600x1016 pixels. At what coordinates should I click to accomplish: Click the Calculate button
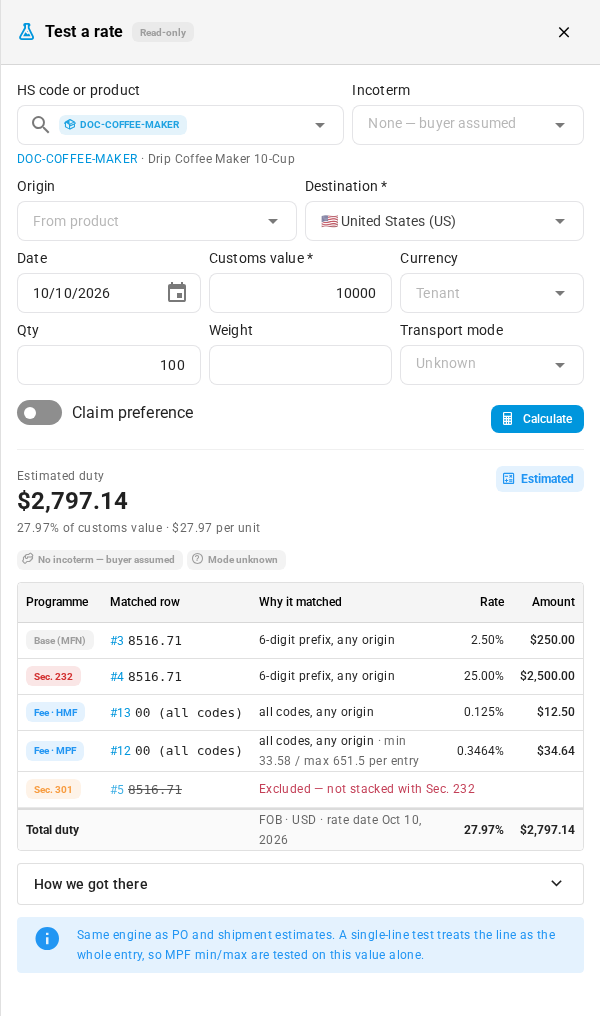tap(537, 419)
